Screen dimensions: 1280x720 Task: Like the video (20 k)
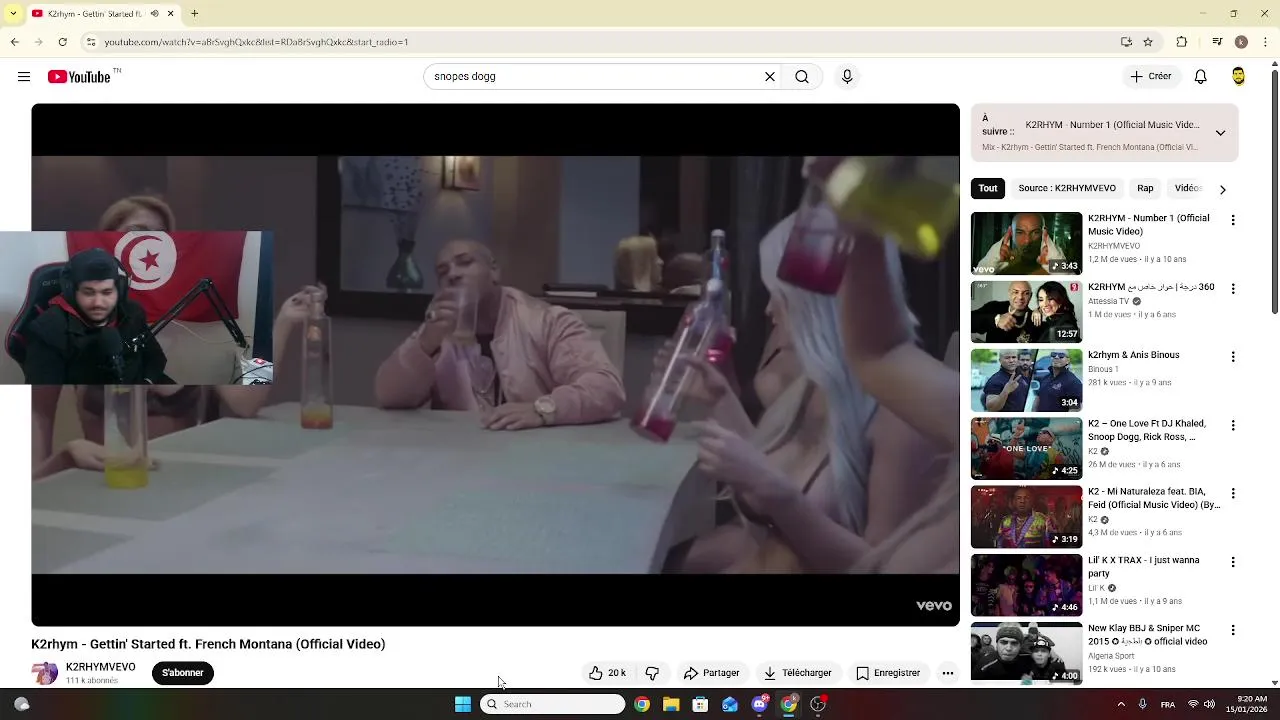pos(607,673)
